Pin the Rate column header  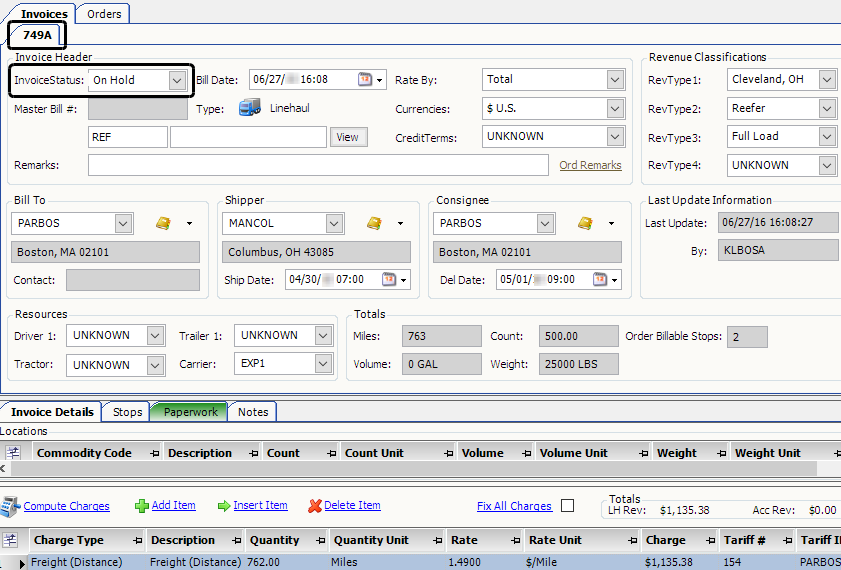pos(515,541)
